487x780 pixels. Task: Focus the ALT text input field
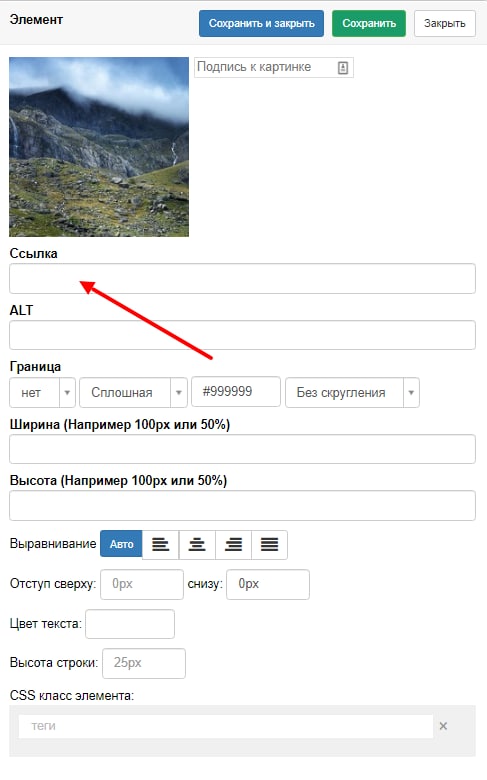[242, 335]
